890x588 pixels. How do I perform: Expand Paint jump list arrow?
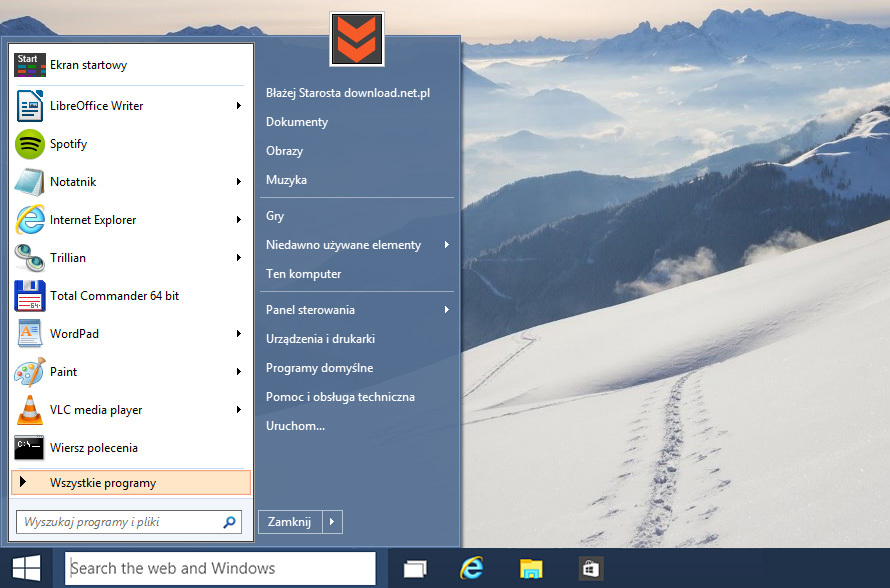(239, 372)
